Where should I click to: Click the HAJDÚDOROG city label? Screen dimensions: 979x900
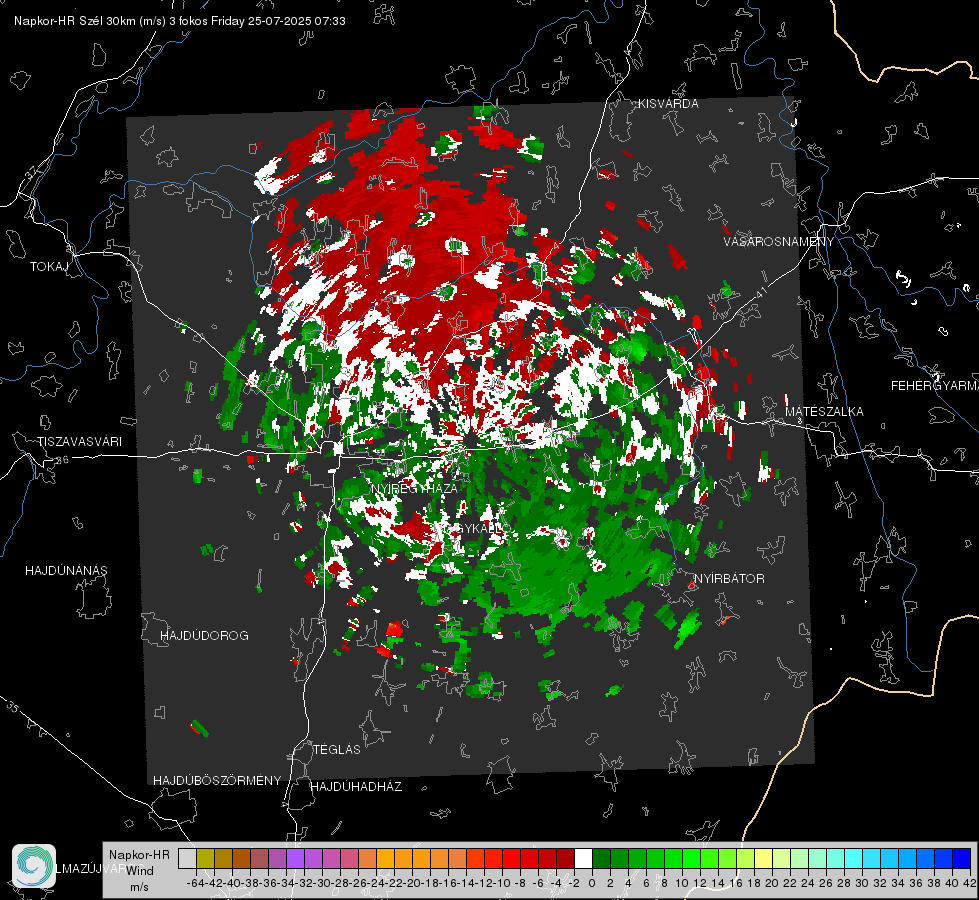pyautogui.click(x=204, y=636)
